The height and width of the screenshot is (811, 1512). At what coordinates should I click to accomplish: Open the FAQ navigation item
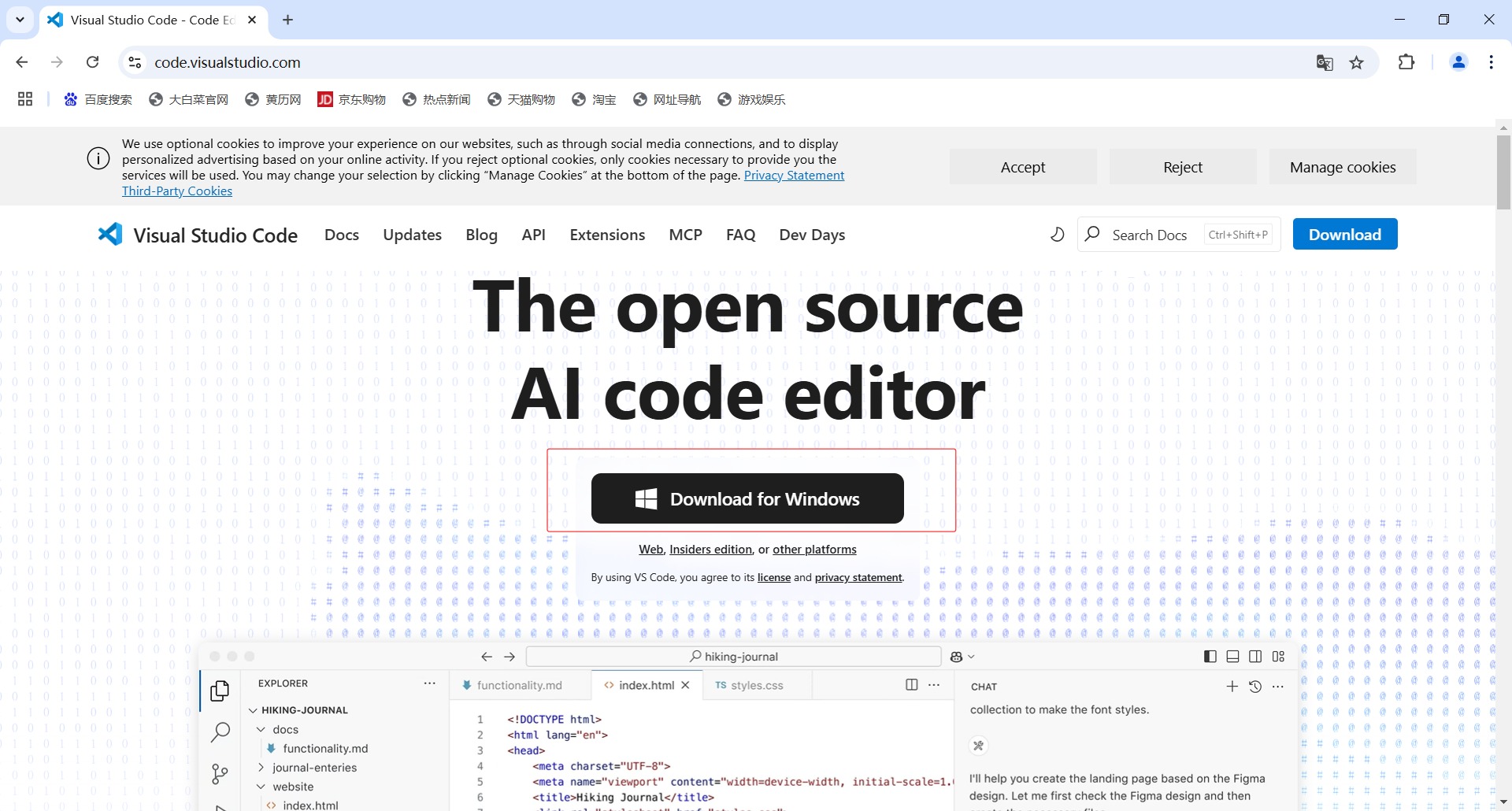740,235
